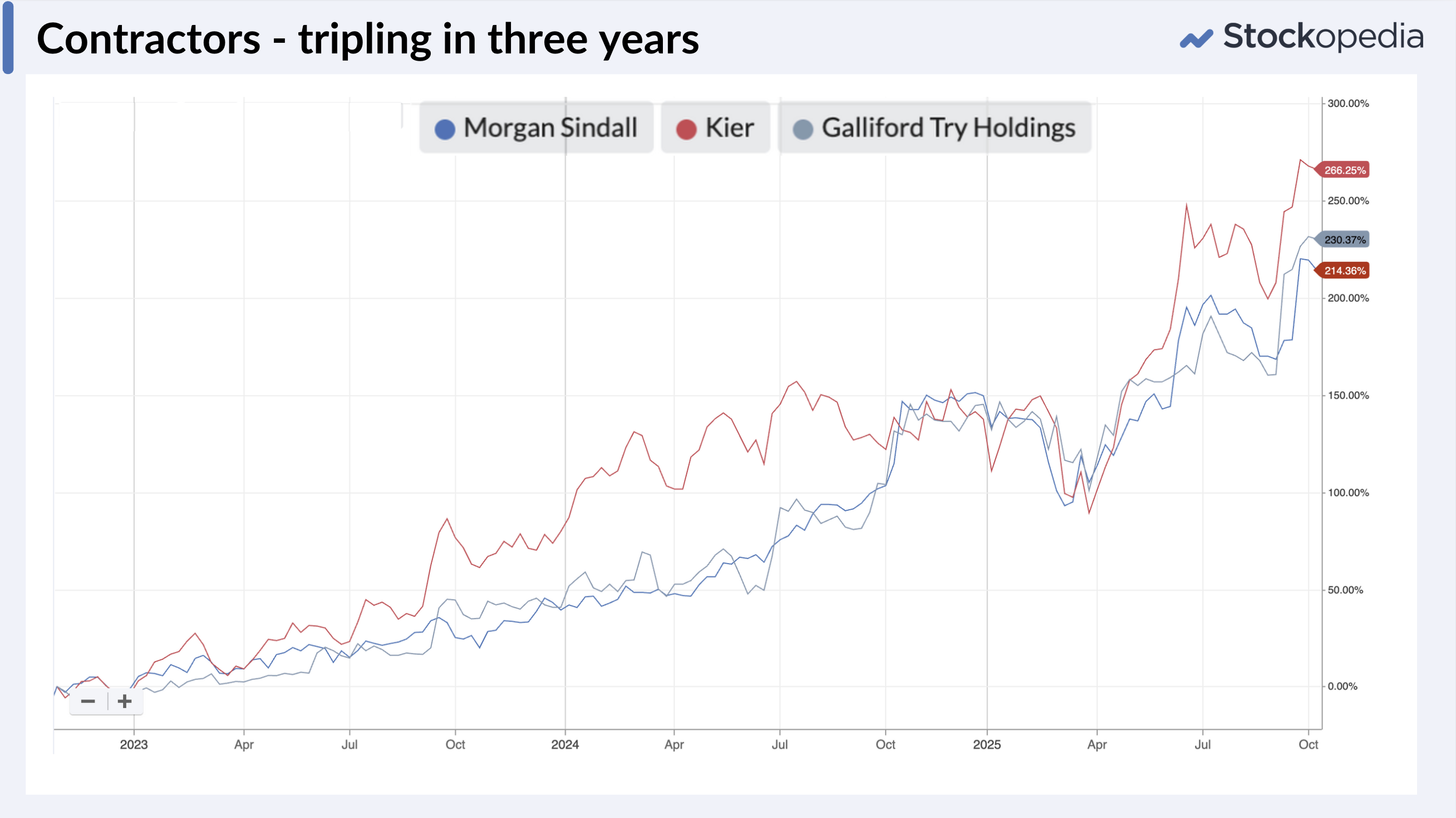Click the zoom in plus button
The image size is (1456, 818).
[x=124, y=702]
